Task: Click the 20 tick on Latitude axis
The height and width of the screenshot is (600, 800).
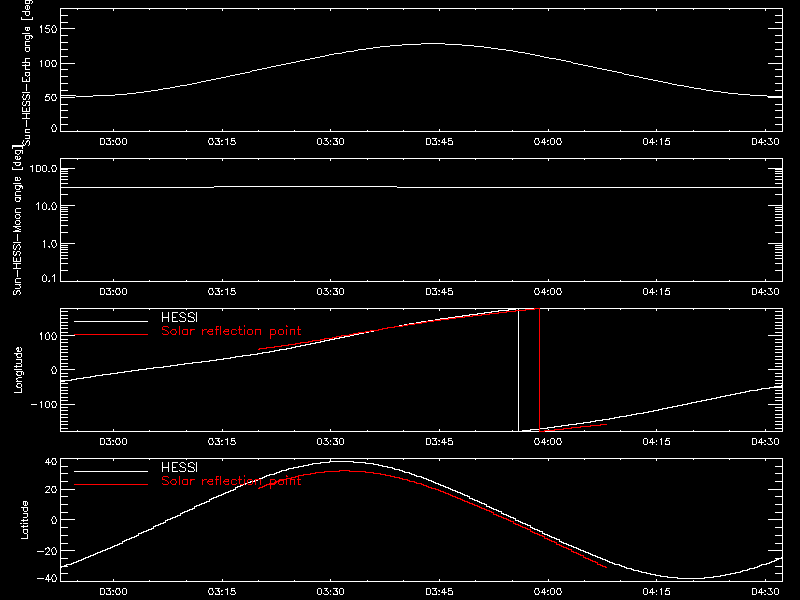Action: 51,490
